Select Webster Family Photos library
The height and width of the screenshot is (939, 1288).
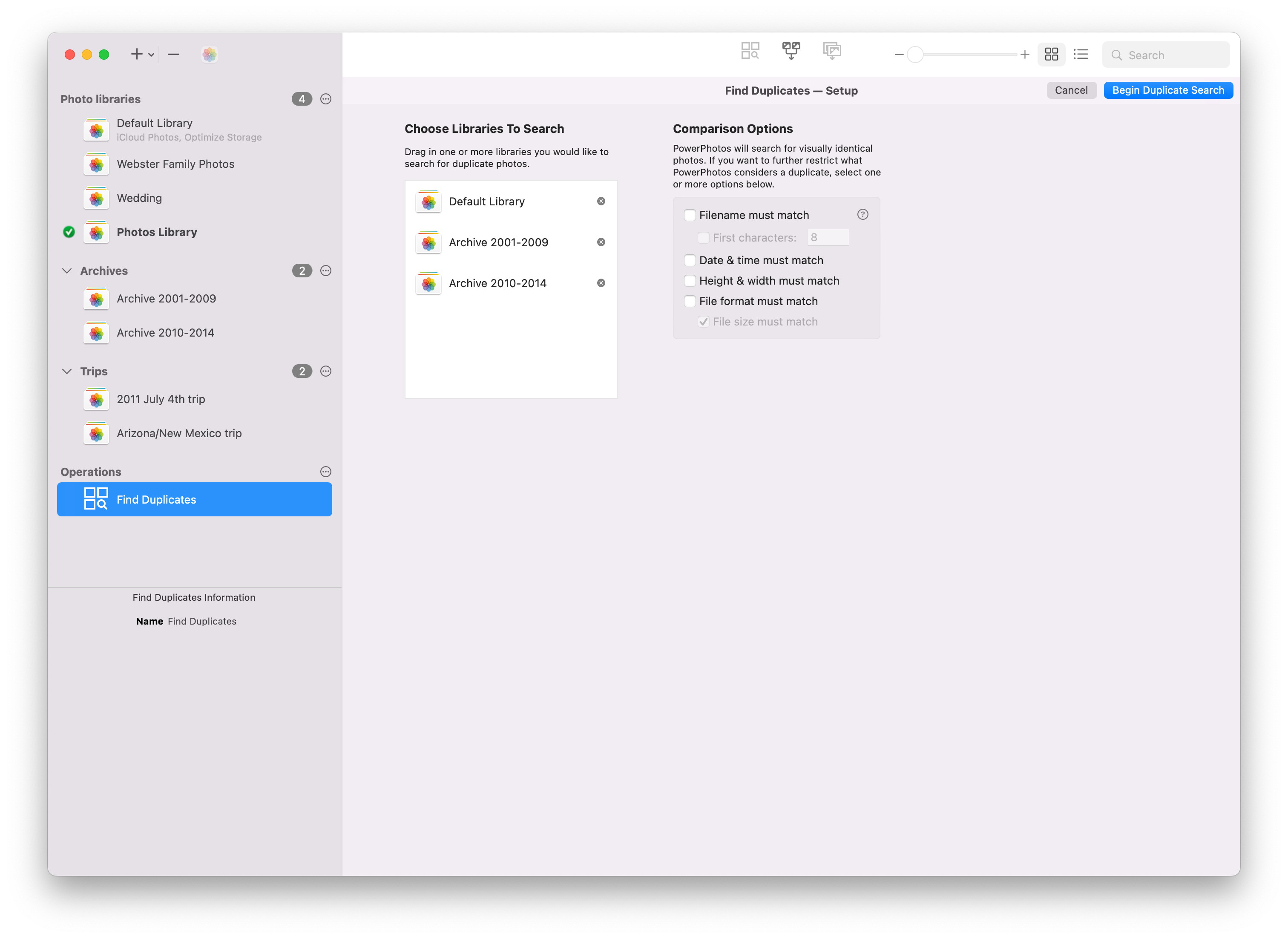click(x=175, y=164)
